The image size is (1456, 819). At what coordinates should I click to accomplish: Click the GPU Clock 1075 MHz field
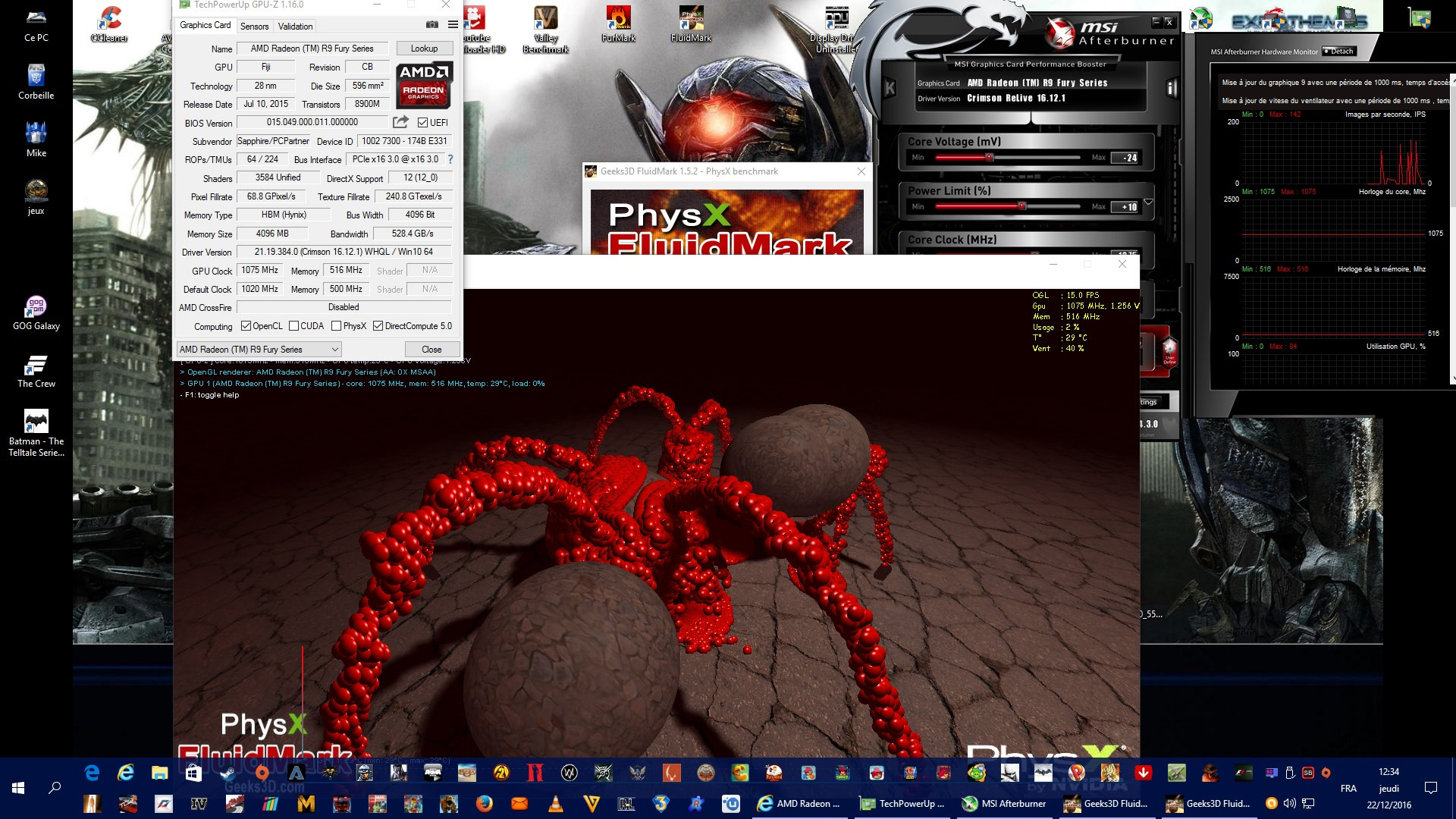tap(260, 271)
